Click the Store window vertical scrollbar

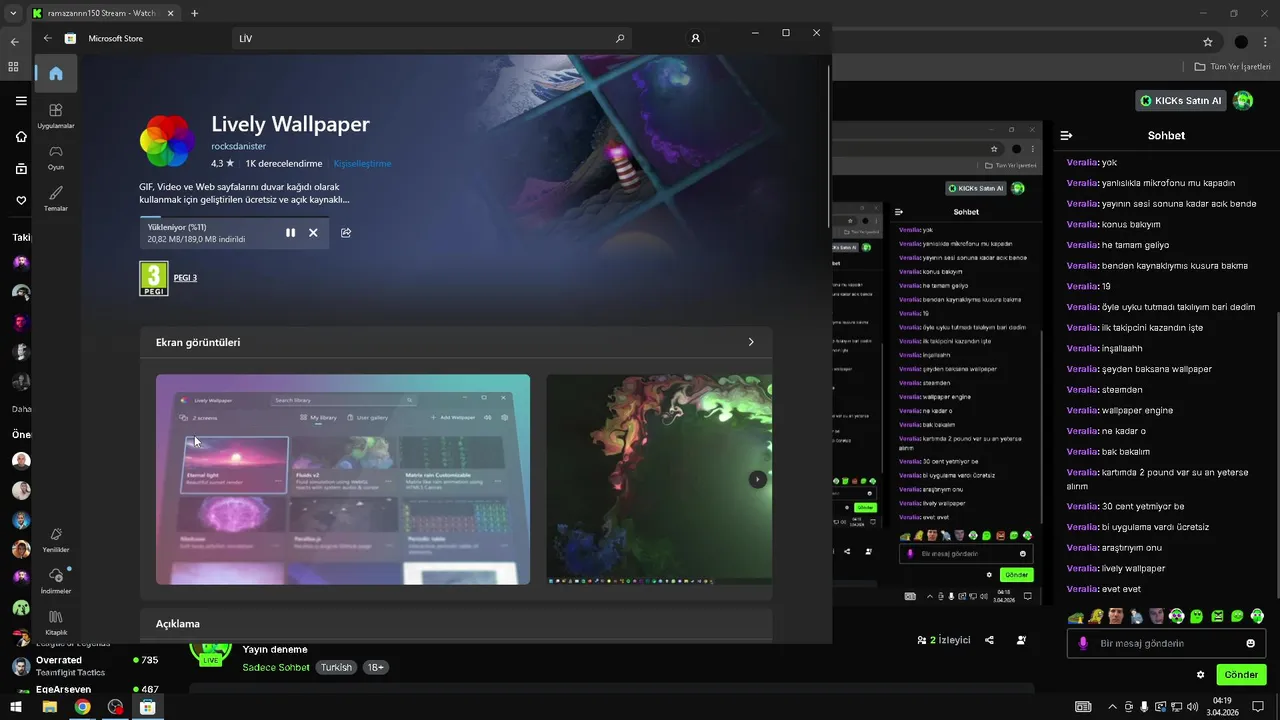829,145
